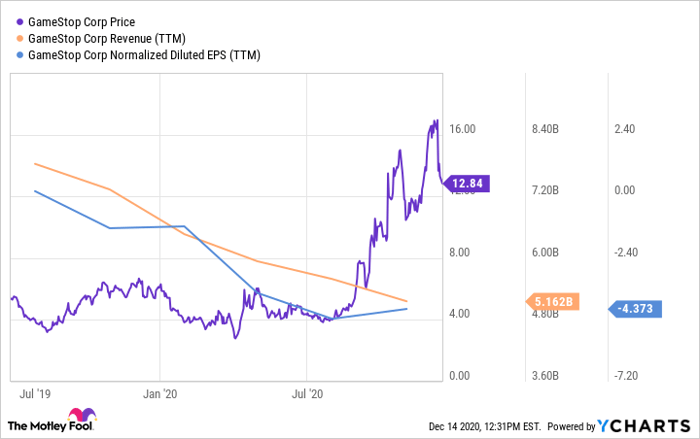This screenshot has width=700, height=439.
Task: Click the 16.00 price axis label
Action: tap(462, 129)
